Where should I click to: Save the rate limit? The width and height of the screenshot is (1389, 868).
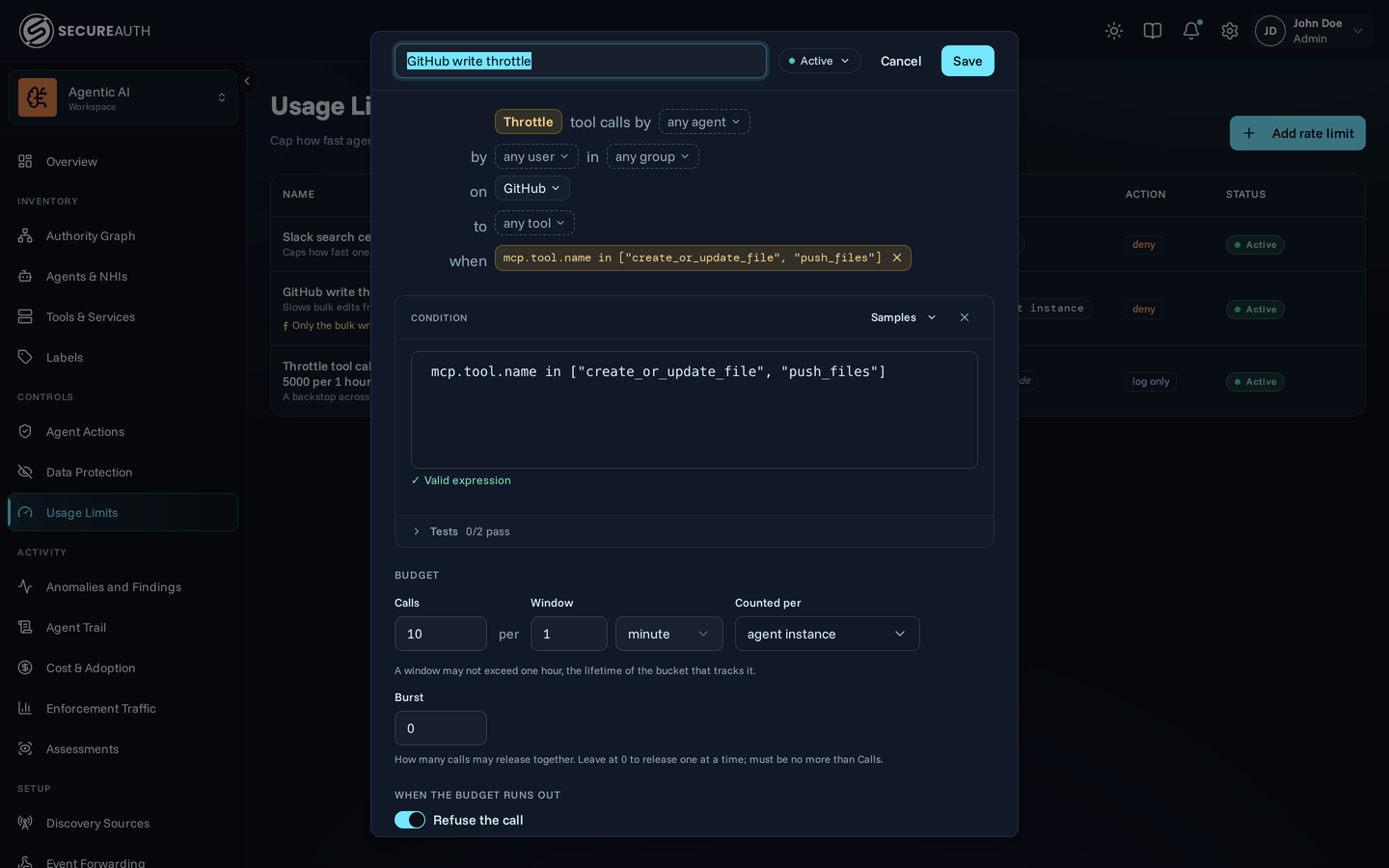pyautogui.click(x=967, y=61)
